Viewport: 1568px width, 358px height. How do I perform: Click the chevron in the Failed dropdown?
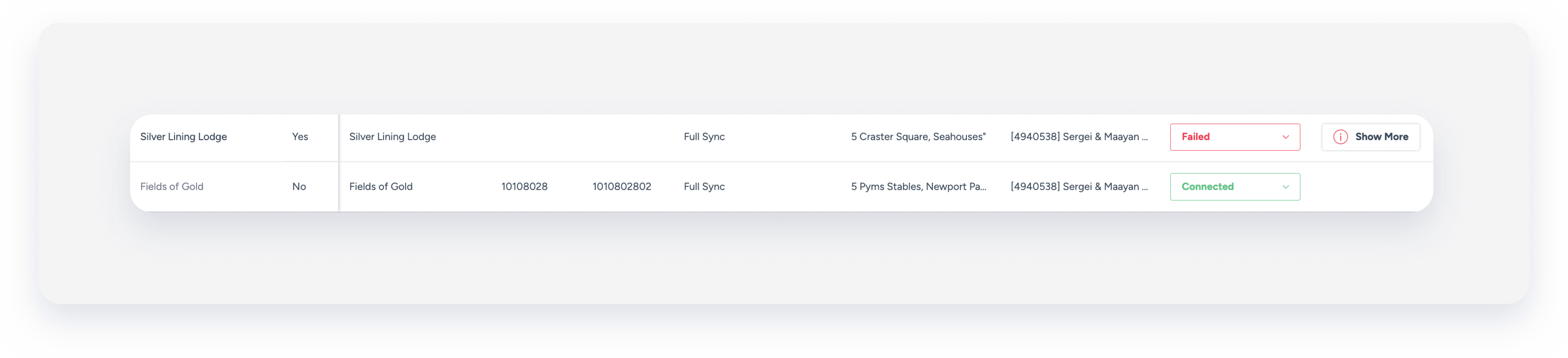click(x=1285, y=137)
